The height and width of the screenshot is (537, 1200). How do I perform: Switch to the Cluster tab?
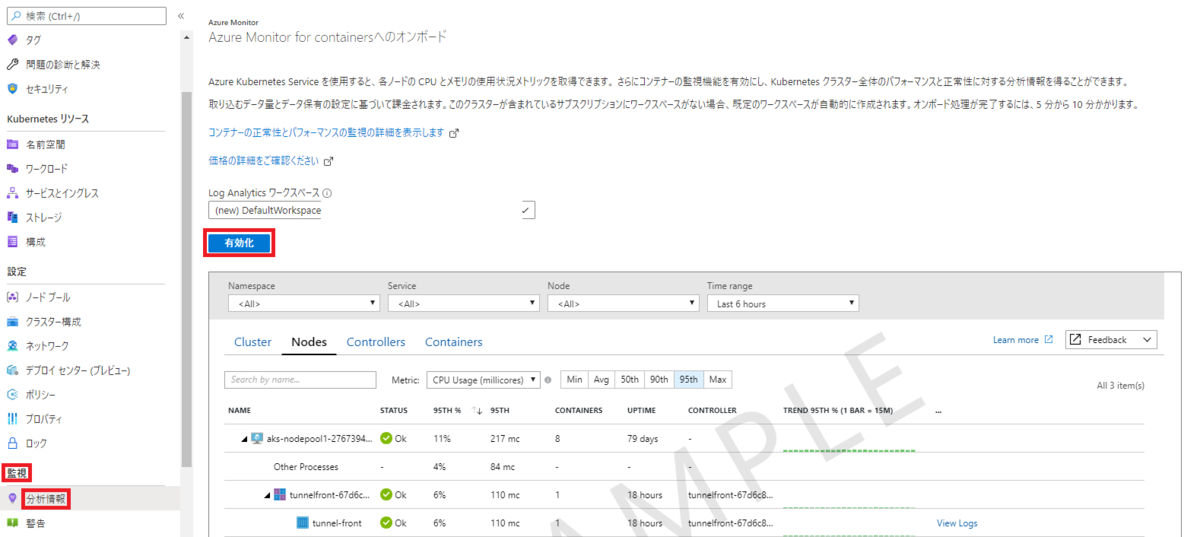tap(253, 342)
